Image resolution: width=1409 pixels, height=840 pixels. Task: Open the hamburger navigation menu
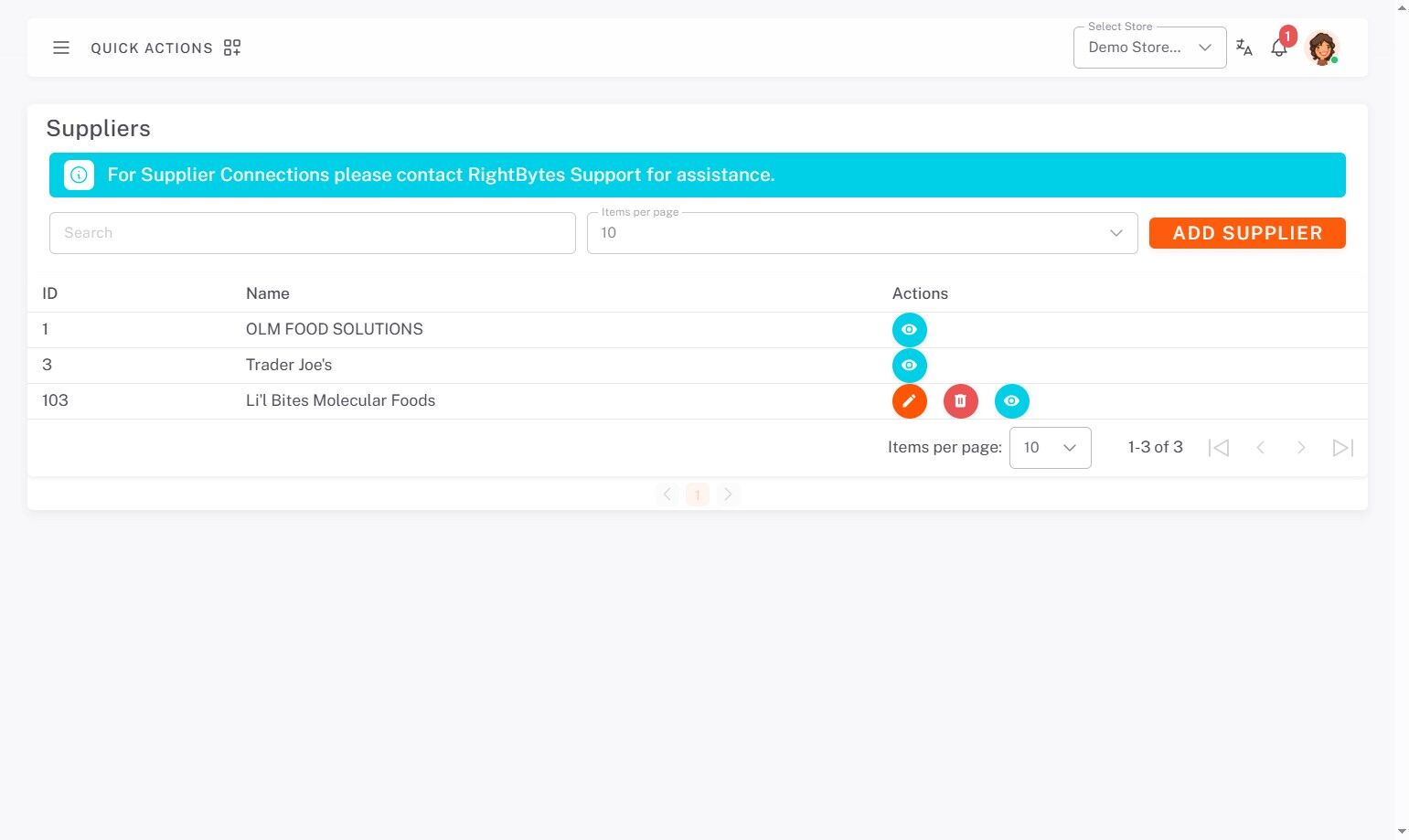[x=61, y=48]
